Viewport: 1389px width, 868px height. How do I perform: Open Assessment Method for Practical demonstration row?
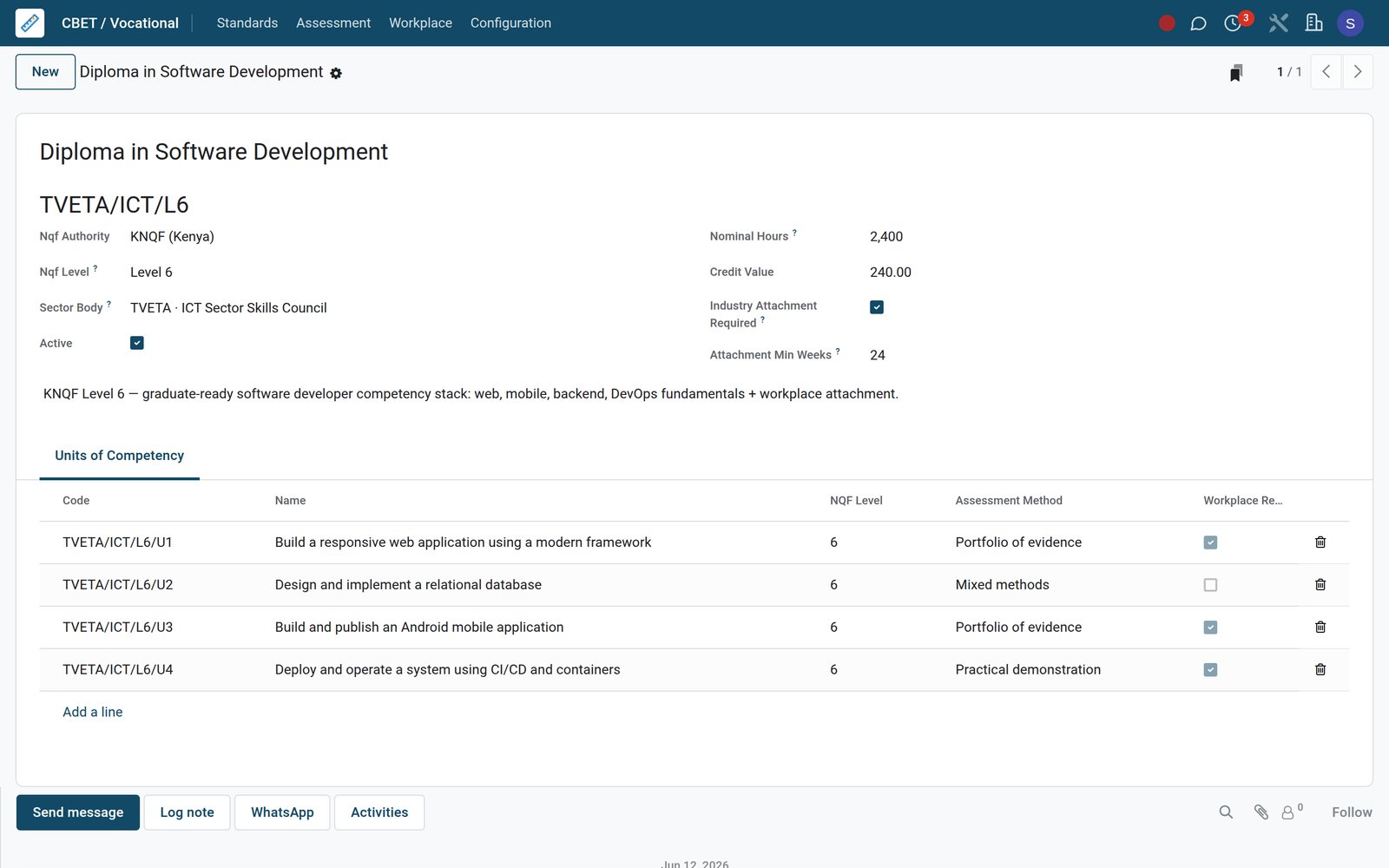tap(1028, 670)
